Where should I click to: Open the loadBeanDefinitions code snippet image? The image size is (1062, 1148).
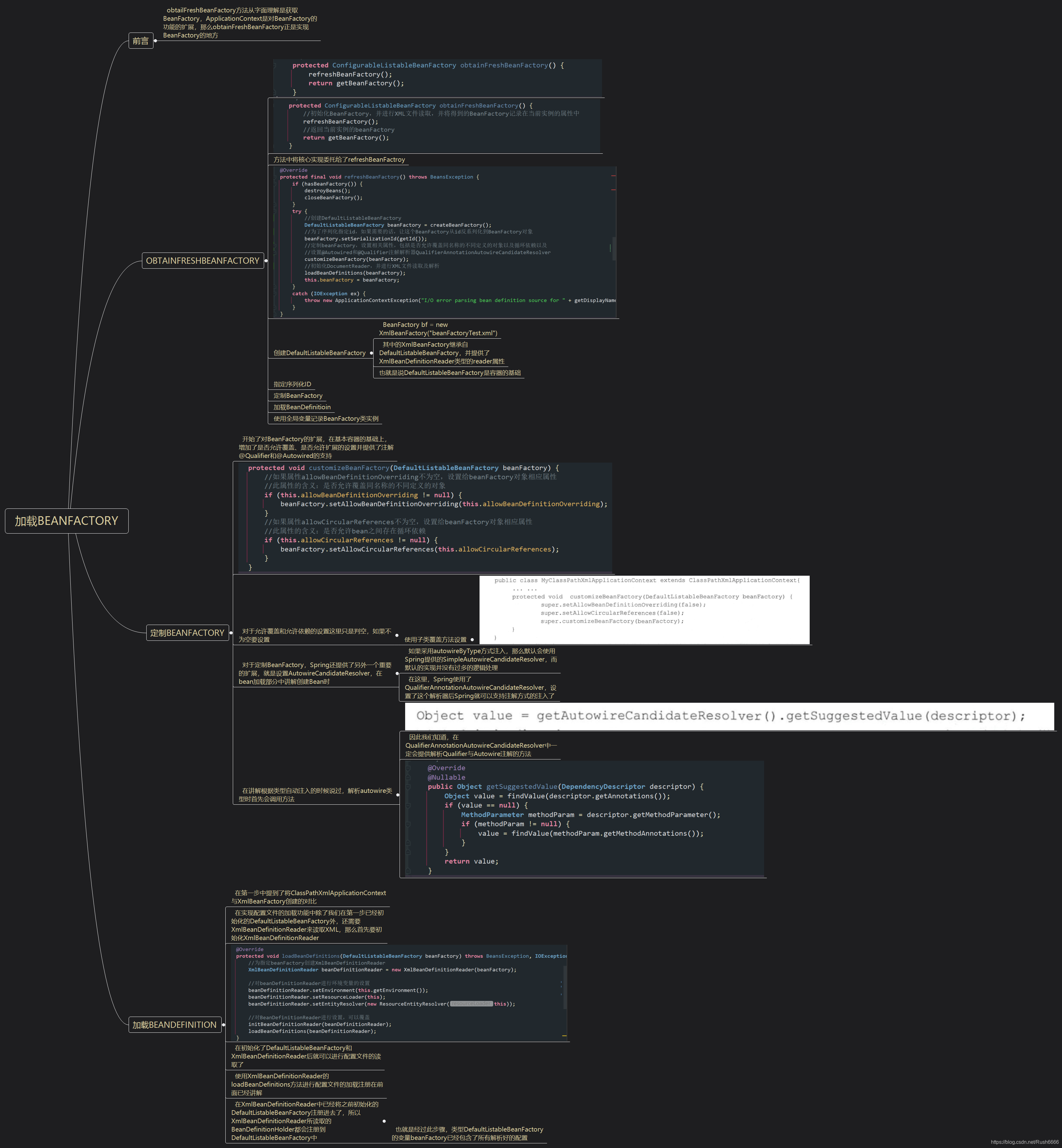[x=399, y=993]
